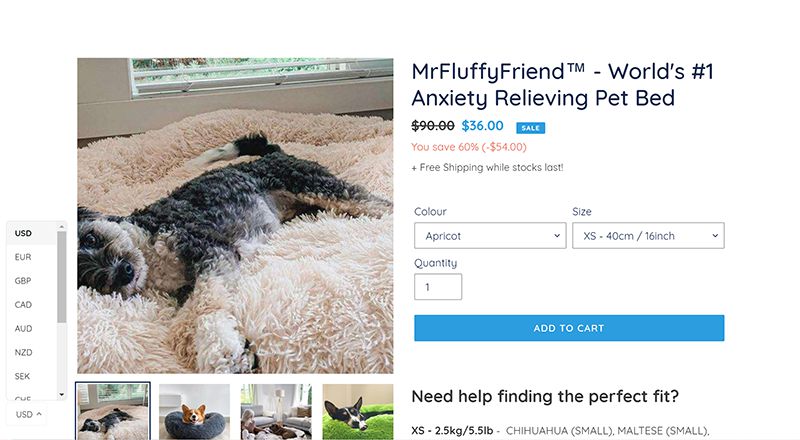The image size is (800, 440).
Task: Choose EUR from the currency list
Action: tap(24, 257)
